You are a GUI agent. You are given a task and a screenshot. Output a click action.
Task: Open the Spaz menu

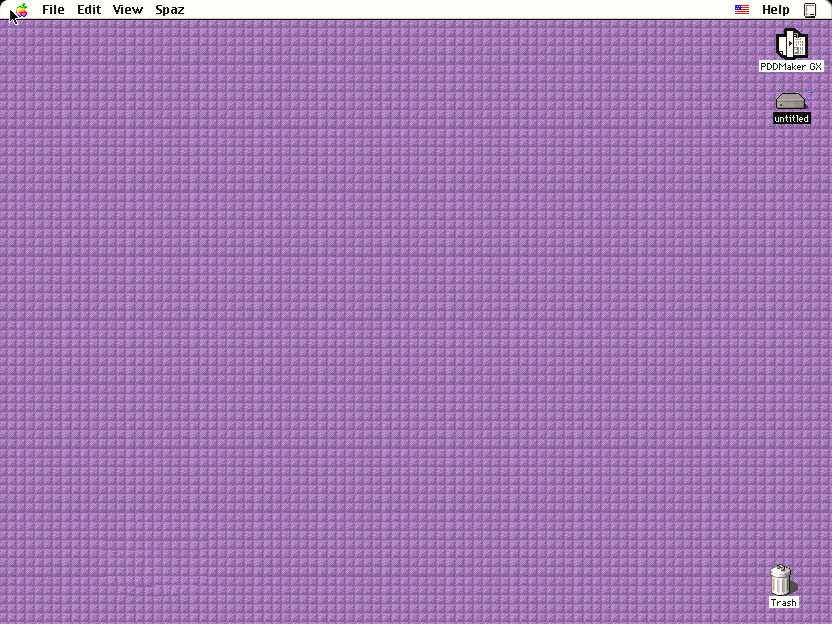[x=170, y=10]
